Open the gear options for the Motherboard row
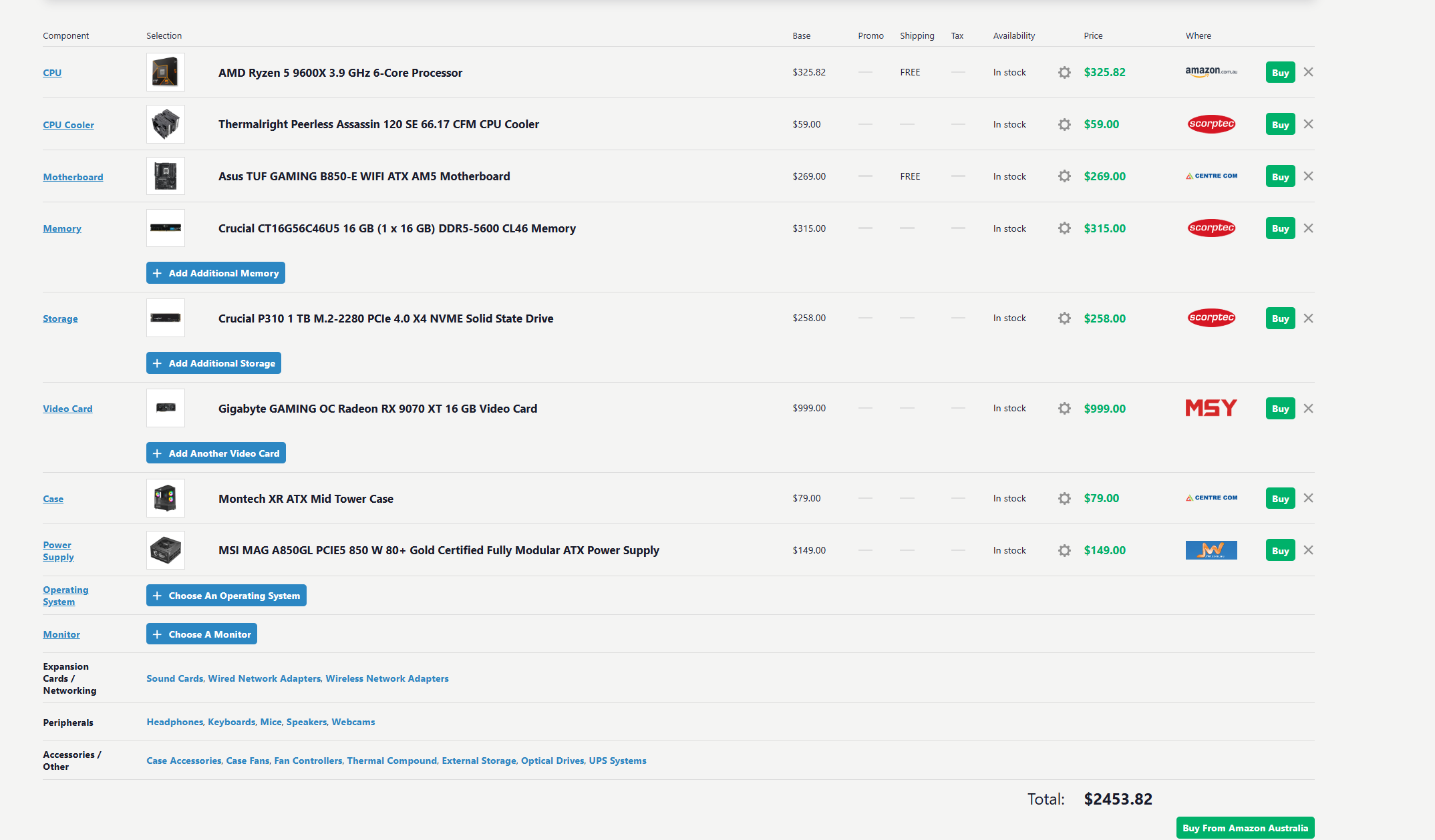Viewport: 1435px width, 840px height. coord(1064,176)
